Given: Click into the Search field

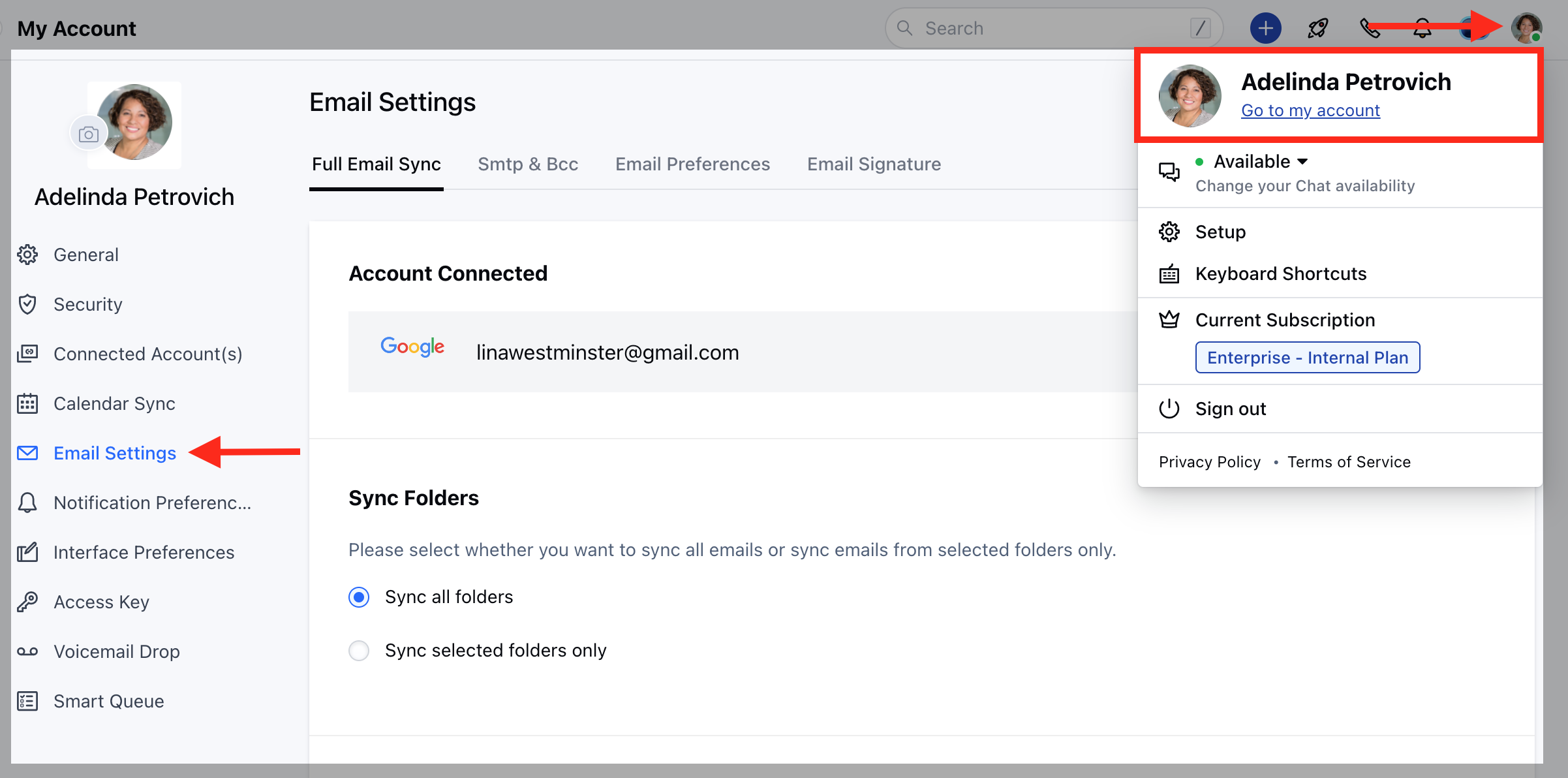Looking at the screenshot, I should [x=1054, y=28].
